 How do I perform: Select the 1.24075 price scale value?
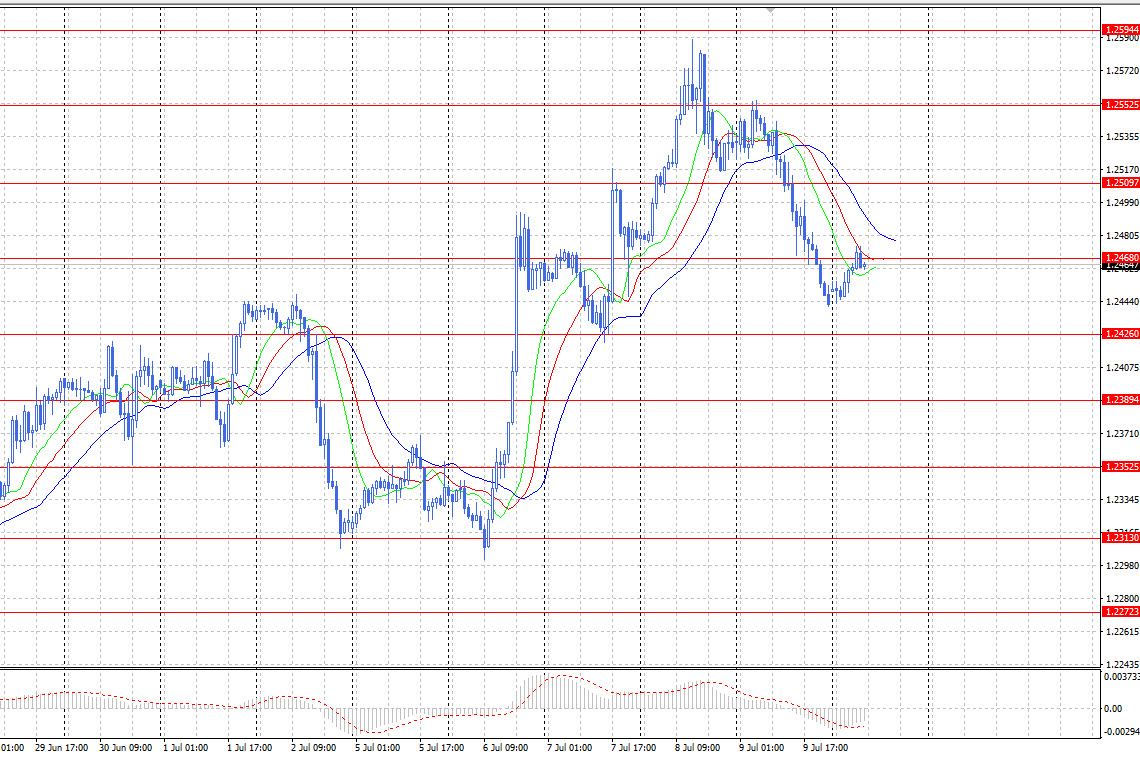(1122, 368)
